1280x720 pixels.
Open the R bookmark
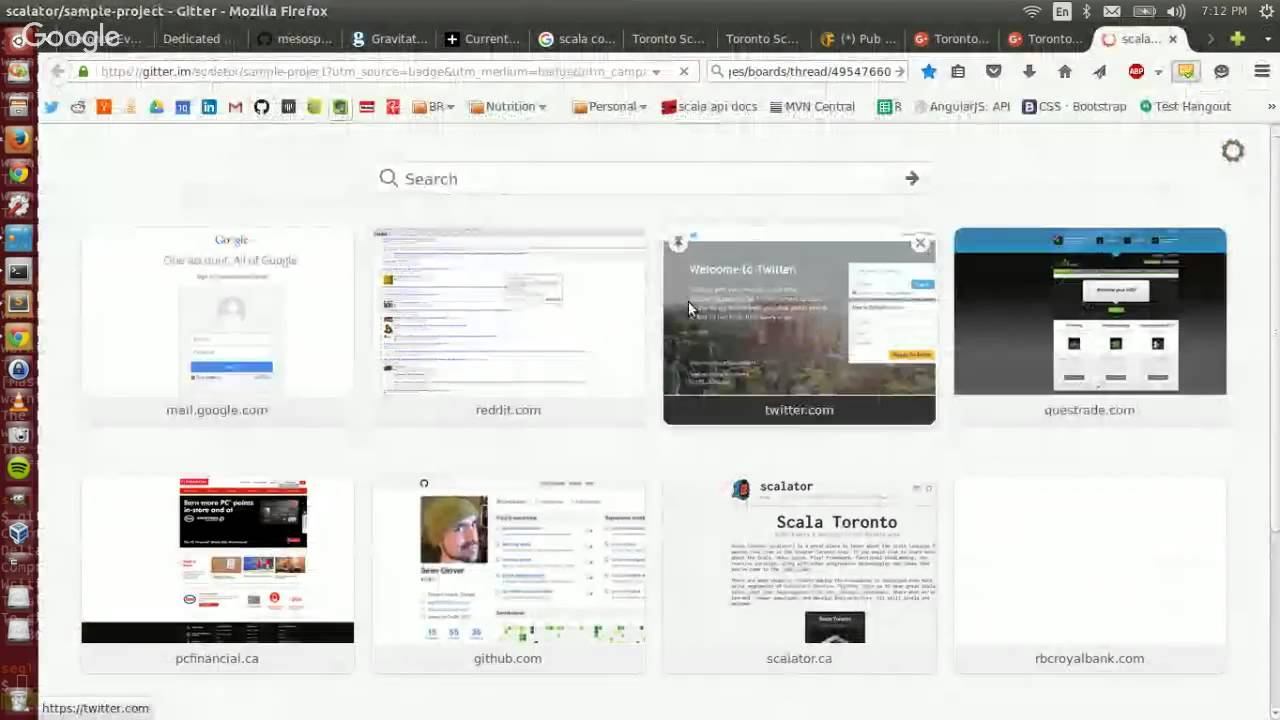[x=889, y=106]
